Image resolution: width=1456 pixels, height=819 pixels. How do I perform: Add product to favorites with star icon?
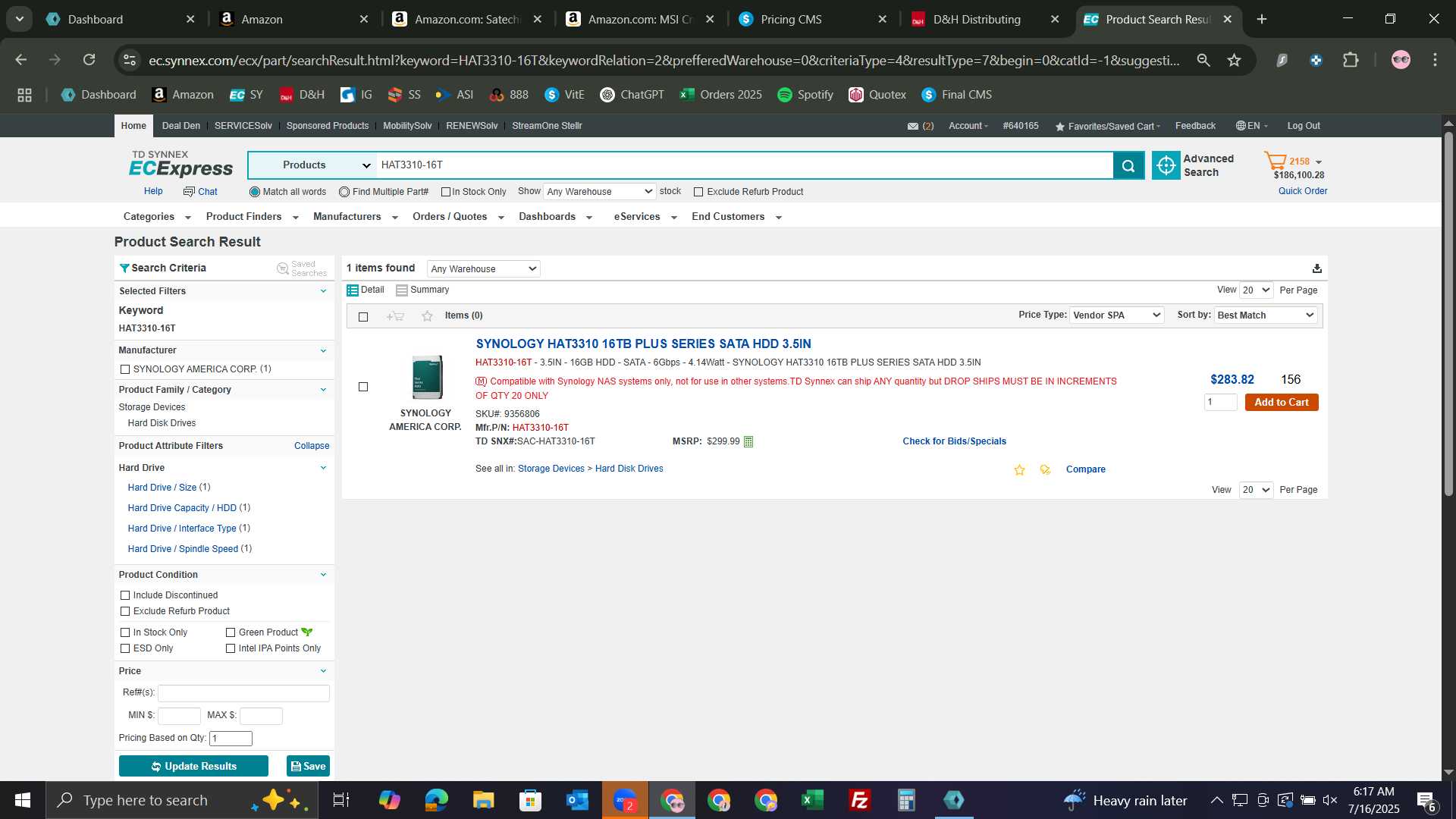point(1019,470)
